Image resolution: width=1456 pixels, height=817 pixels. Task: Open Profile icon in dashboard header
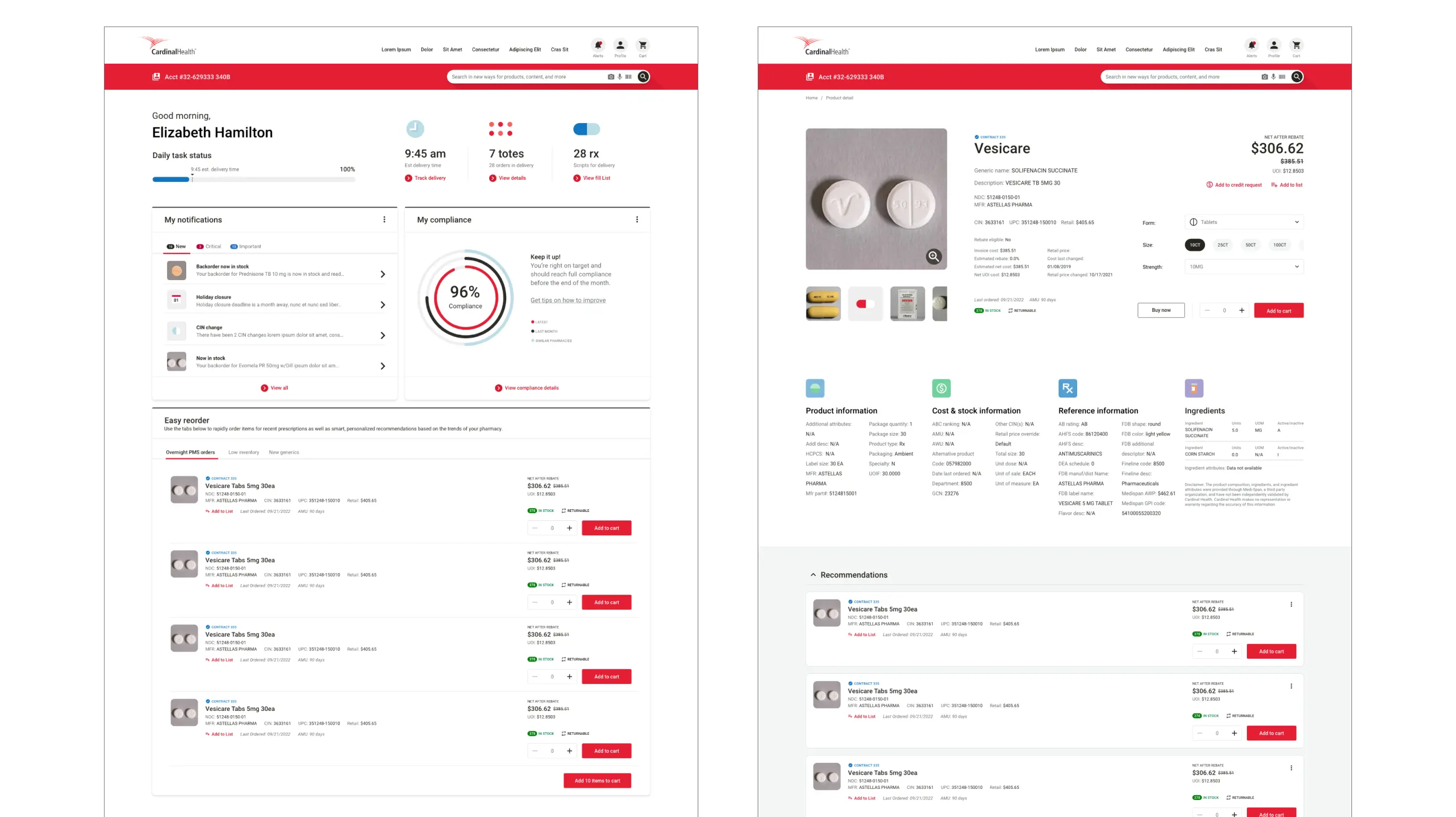[620, 45]
